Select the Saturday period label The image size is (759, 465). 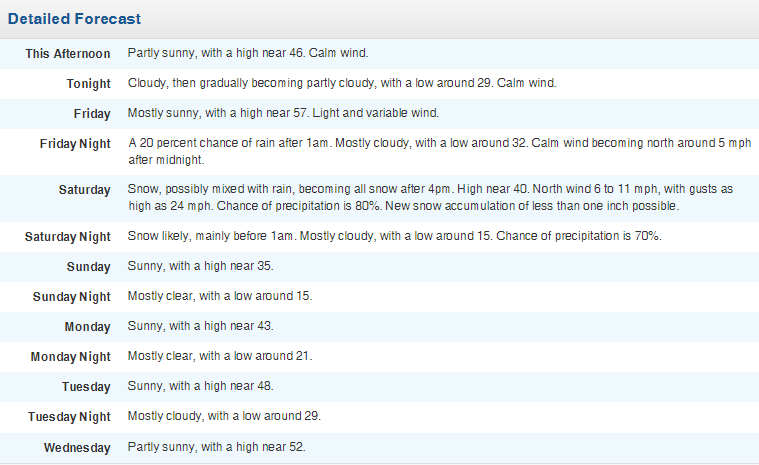84,189
